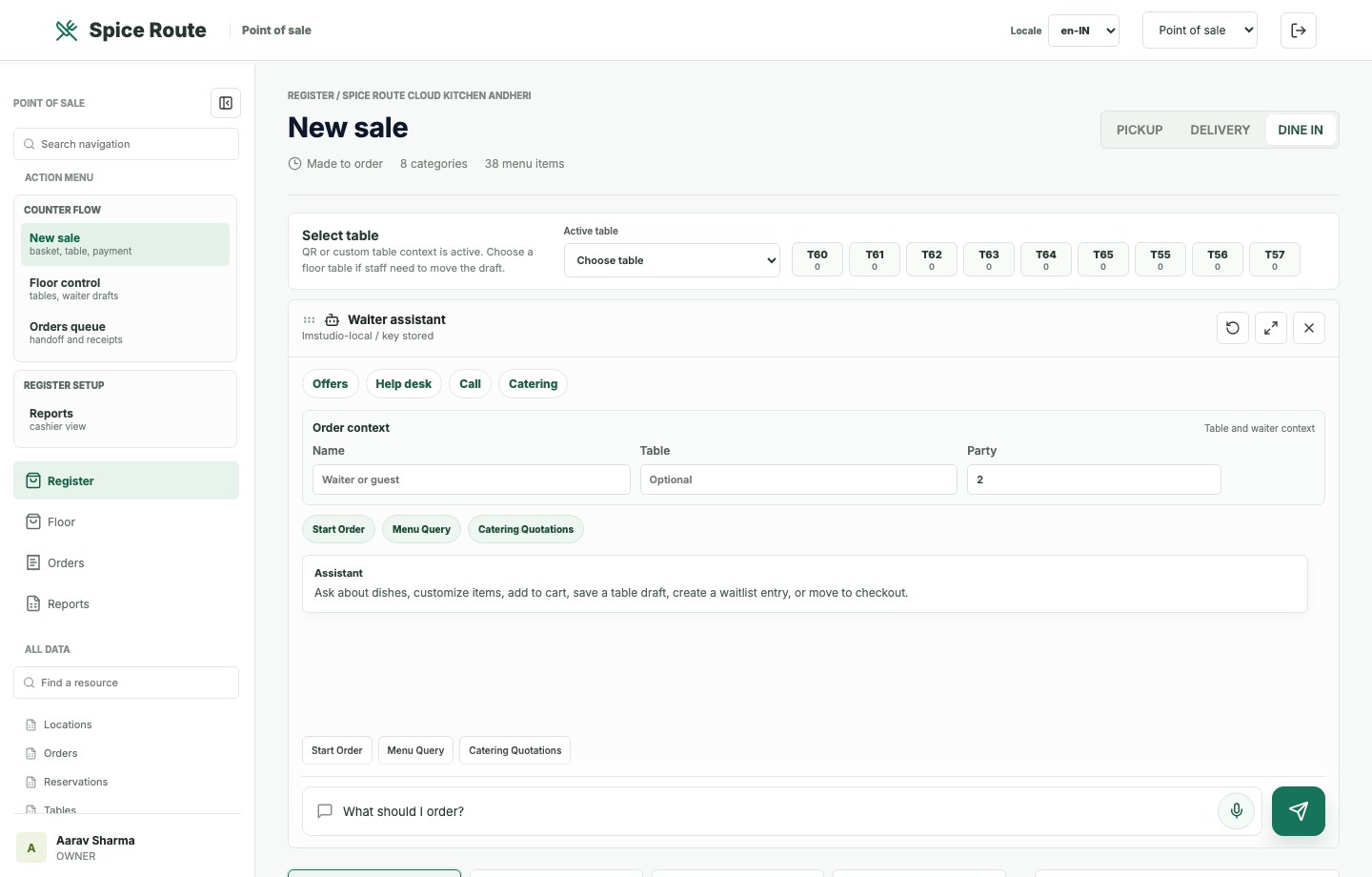Select table T63
1372x877 pixels.
(989, 259)
